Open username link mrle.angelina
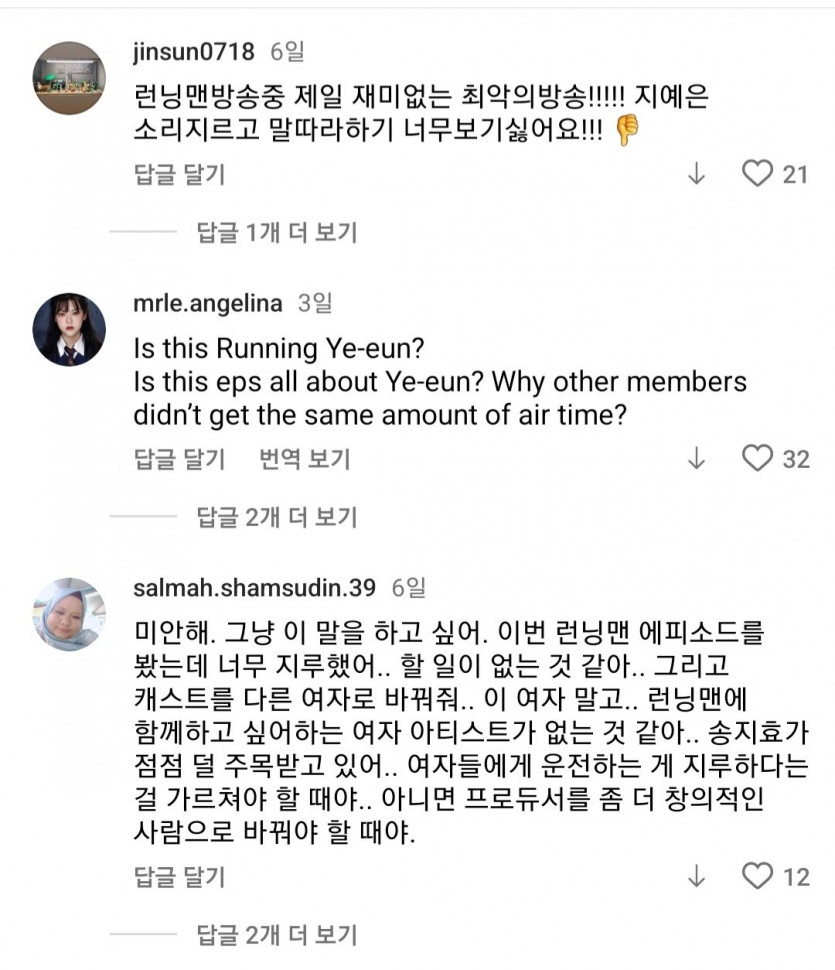This screenshot has width=835, height=970. coord(208,303)
